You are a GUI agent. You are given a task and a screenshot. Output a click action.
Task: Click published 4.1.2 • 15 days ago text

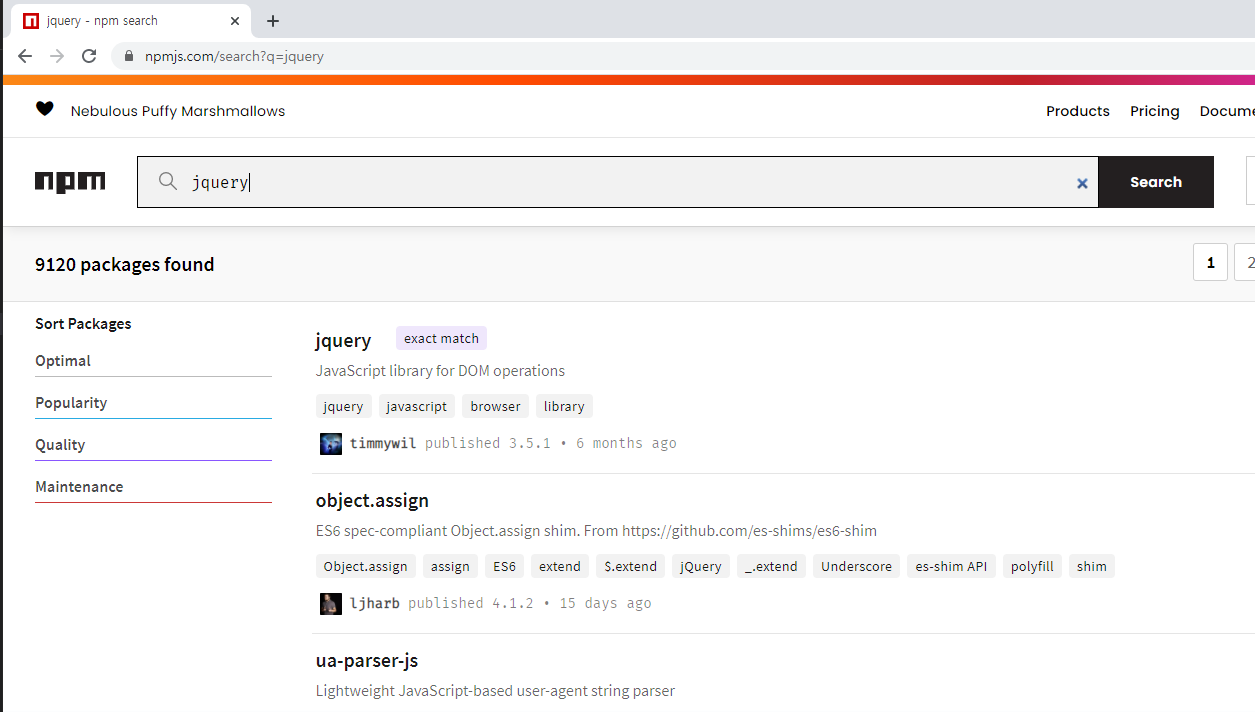pos(530,603)
